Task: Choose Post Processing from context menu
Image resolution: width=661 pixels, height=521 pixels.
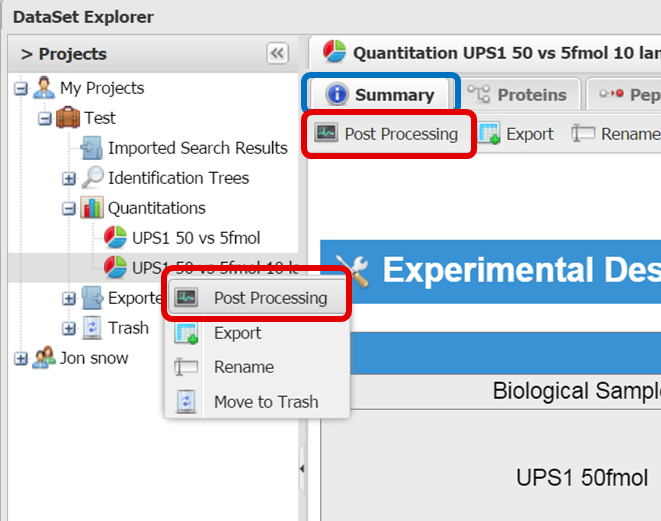Action: pos(270,298)
